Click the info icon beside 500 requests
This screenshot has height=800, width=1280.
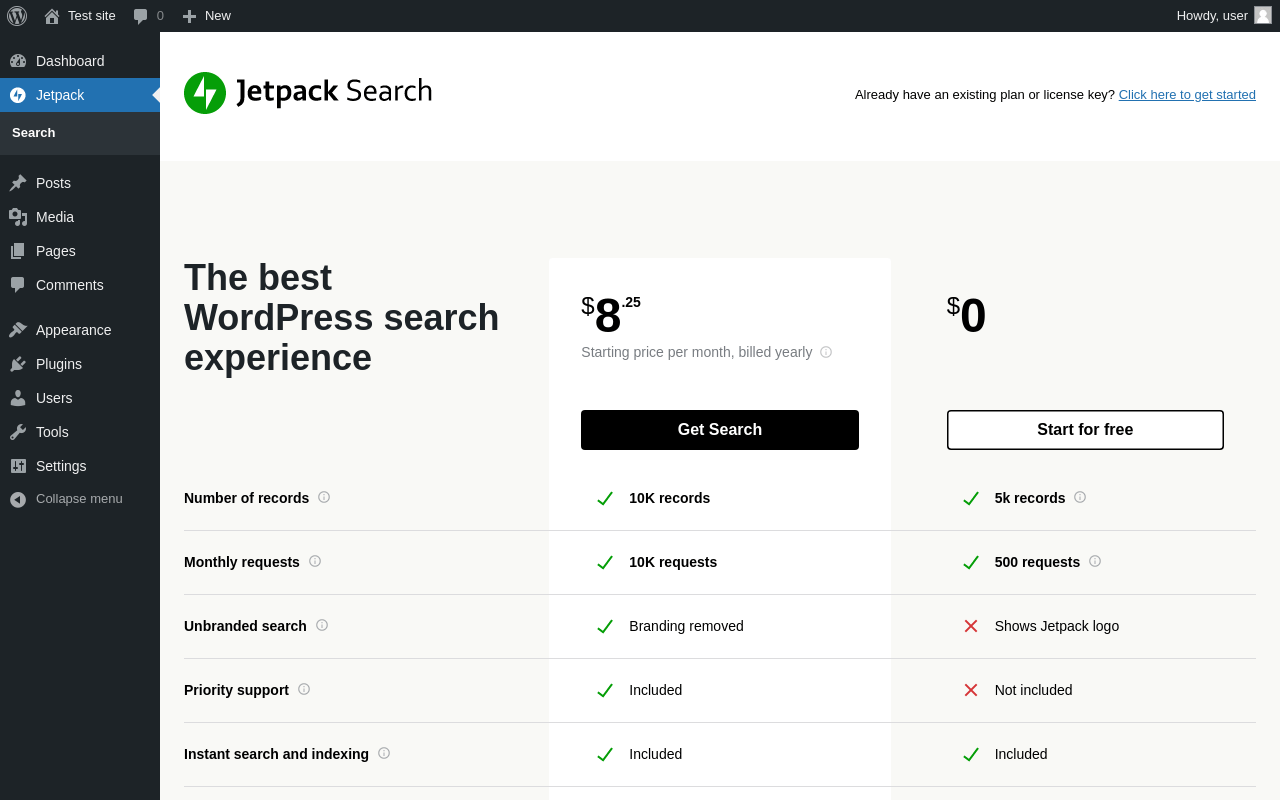tap(1095, 561)
